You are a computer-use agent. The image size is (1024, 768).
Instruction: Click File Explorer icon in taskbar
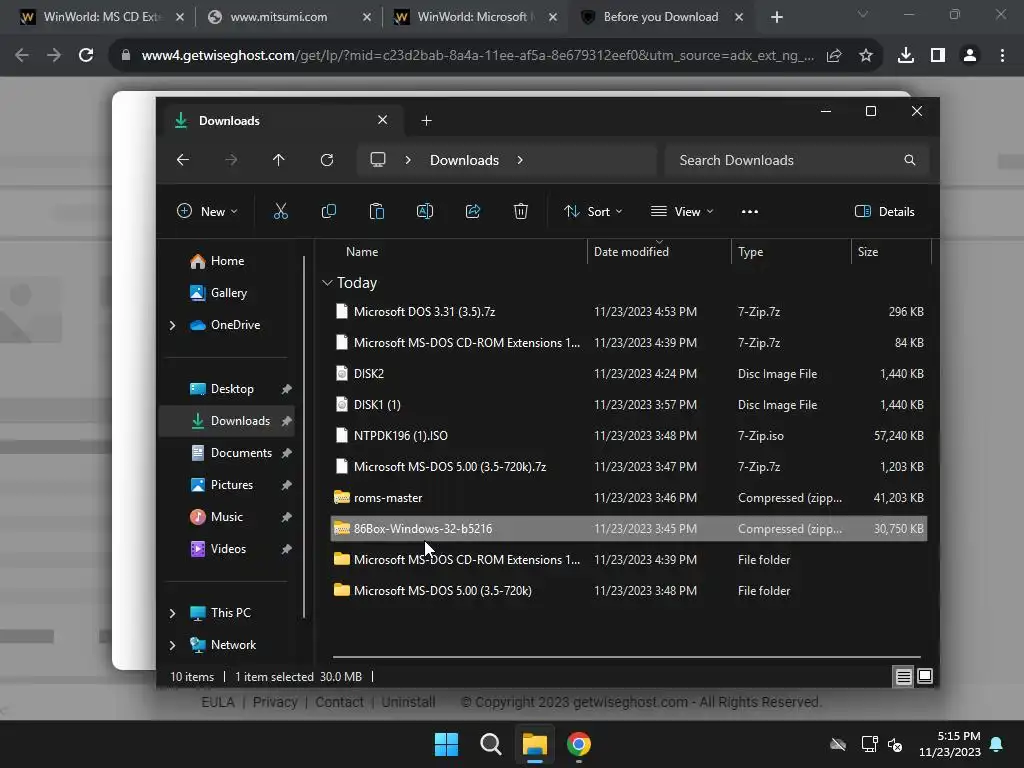tap(534, 744)
